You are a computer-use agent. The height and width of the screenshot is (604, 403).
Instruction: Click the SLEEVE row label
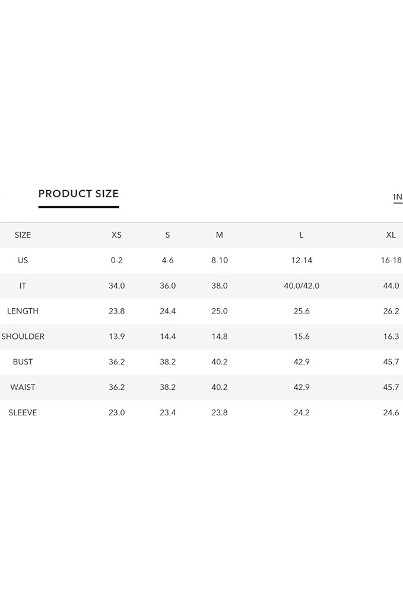pyautogui.click(x=23, y=413)
